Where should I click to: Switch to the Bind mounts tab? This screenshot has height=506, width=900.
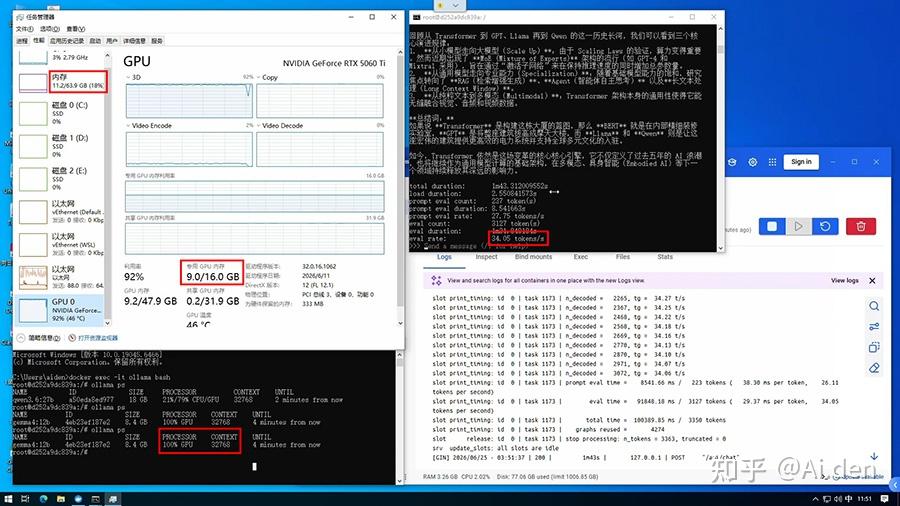[533, 257]
